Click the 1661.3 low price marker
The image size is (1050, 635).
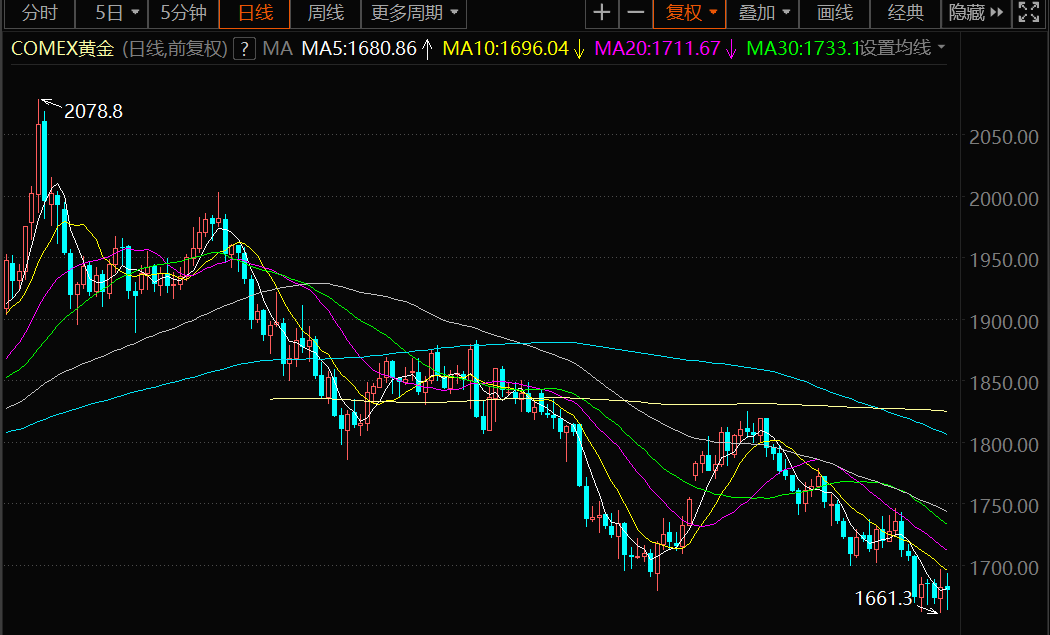click(884, 597)
